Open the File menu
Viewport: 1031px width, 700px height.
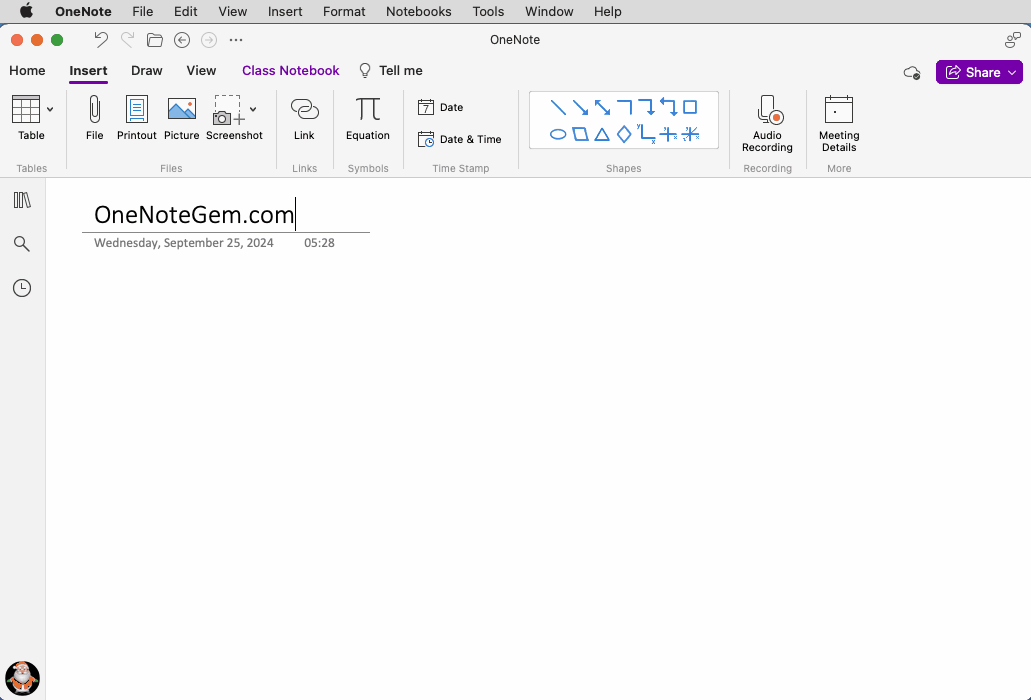[143, 11]
